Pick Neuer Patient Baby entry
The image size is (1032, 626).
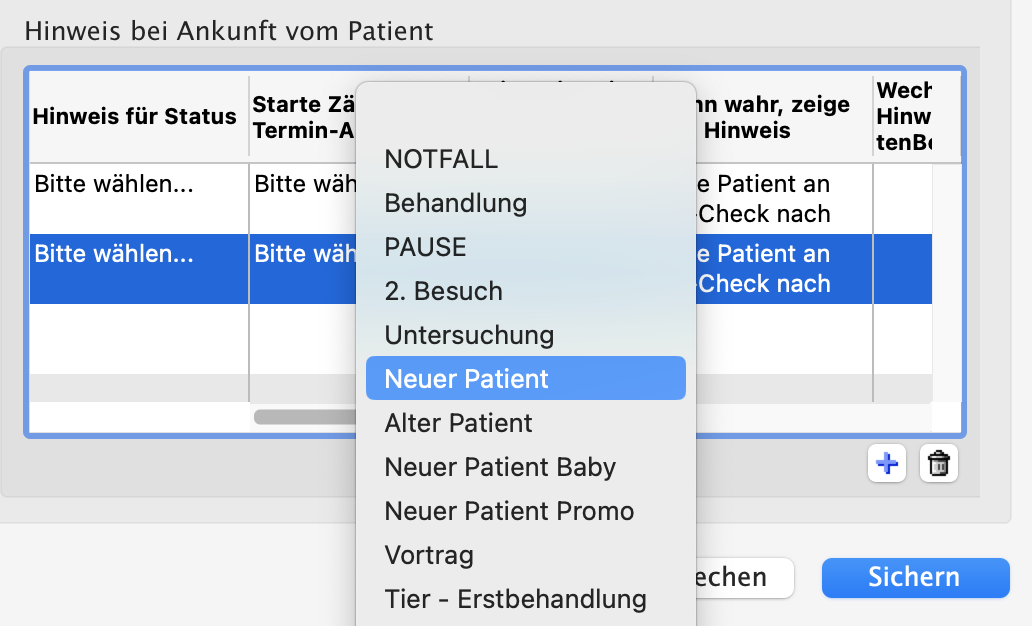tap(500, 467)
